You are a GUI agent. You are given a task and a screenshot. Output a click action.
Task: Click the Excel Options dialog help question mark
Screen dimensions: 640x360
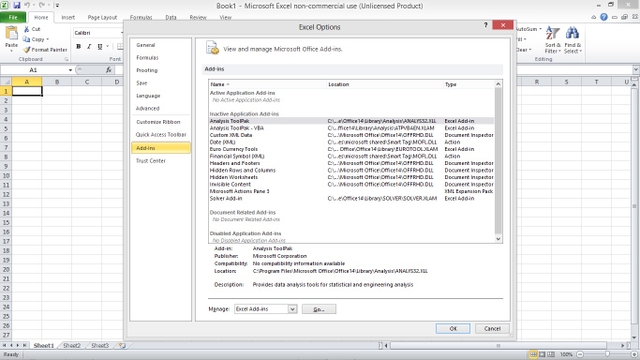click(x=486, y=25)
